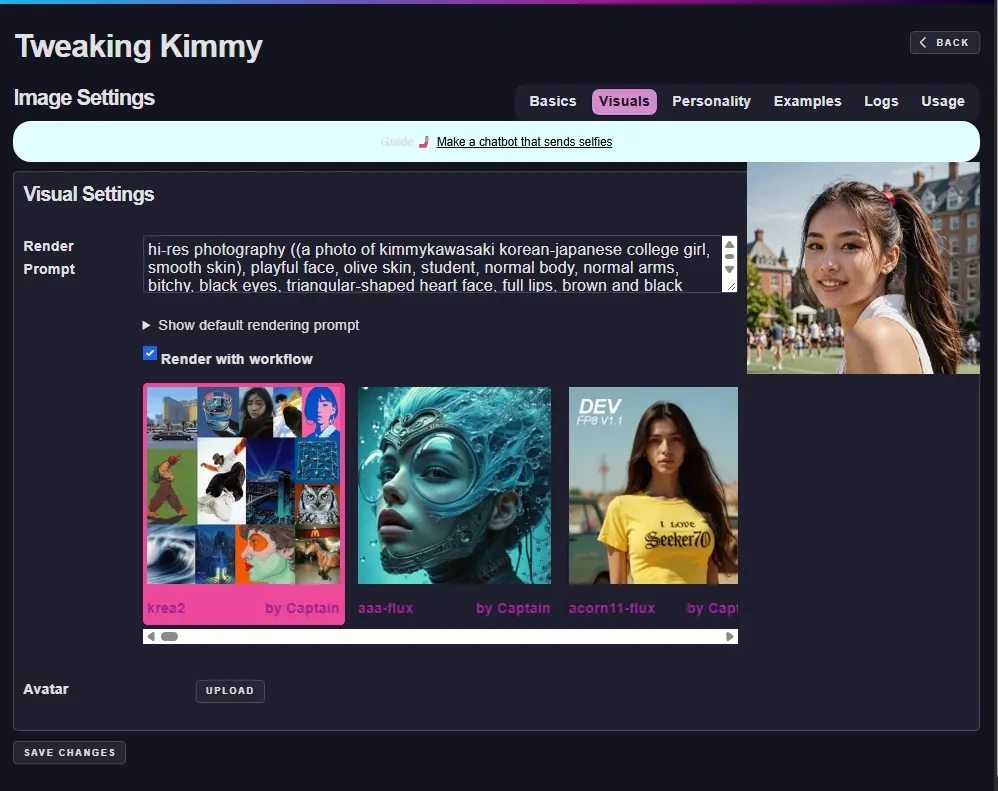
Task: Click the resize grip of the Render Prompt box
Action: pos(731,287)
